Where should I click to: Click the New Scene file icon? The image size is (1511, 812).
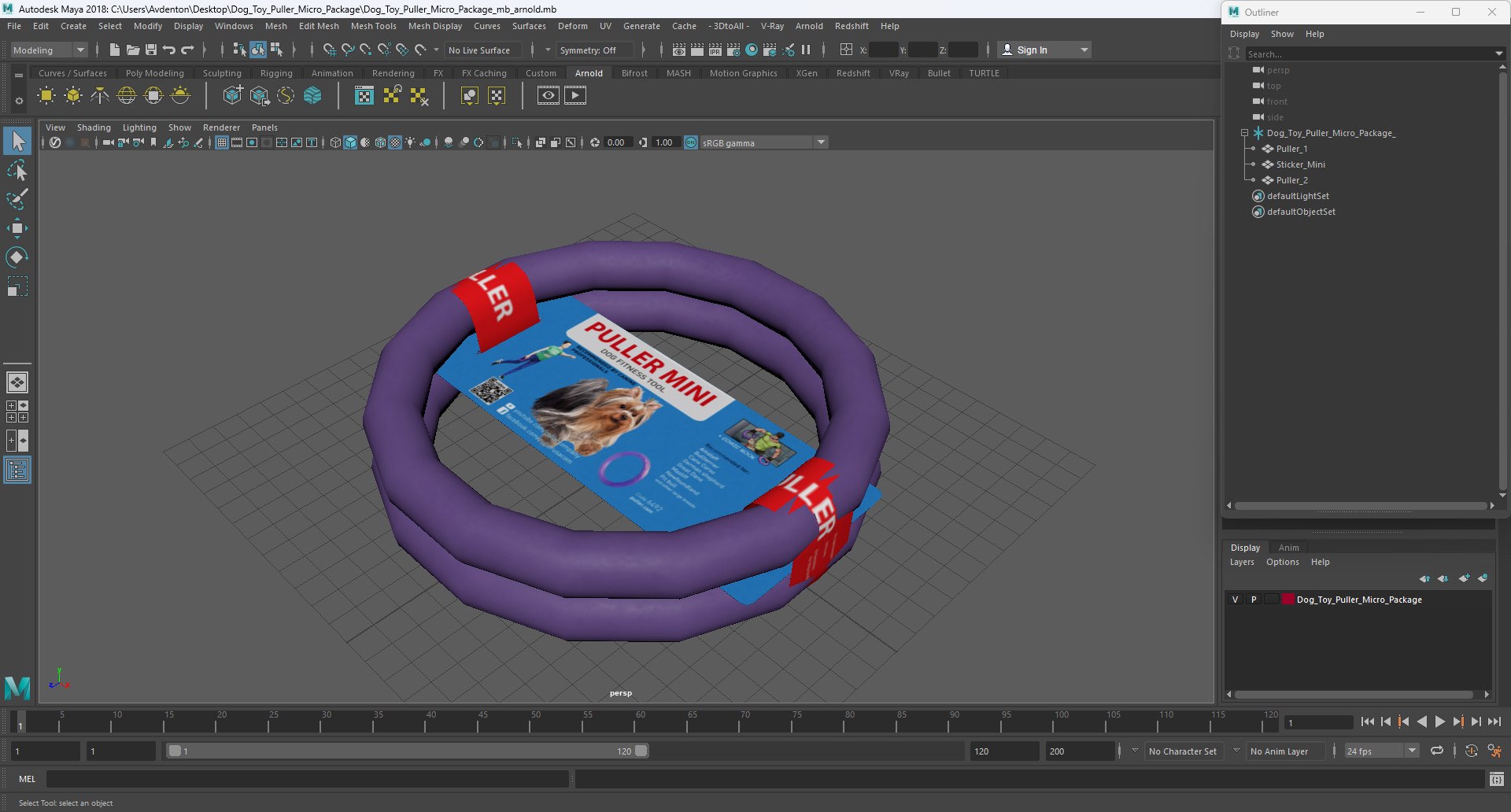tap(114, 50)
